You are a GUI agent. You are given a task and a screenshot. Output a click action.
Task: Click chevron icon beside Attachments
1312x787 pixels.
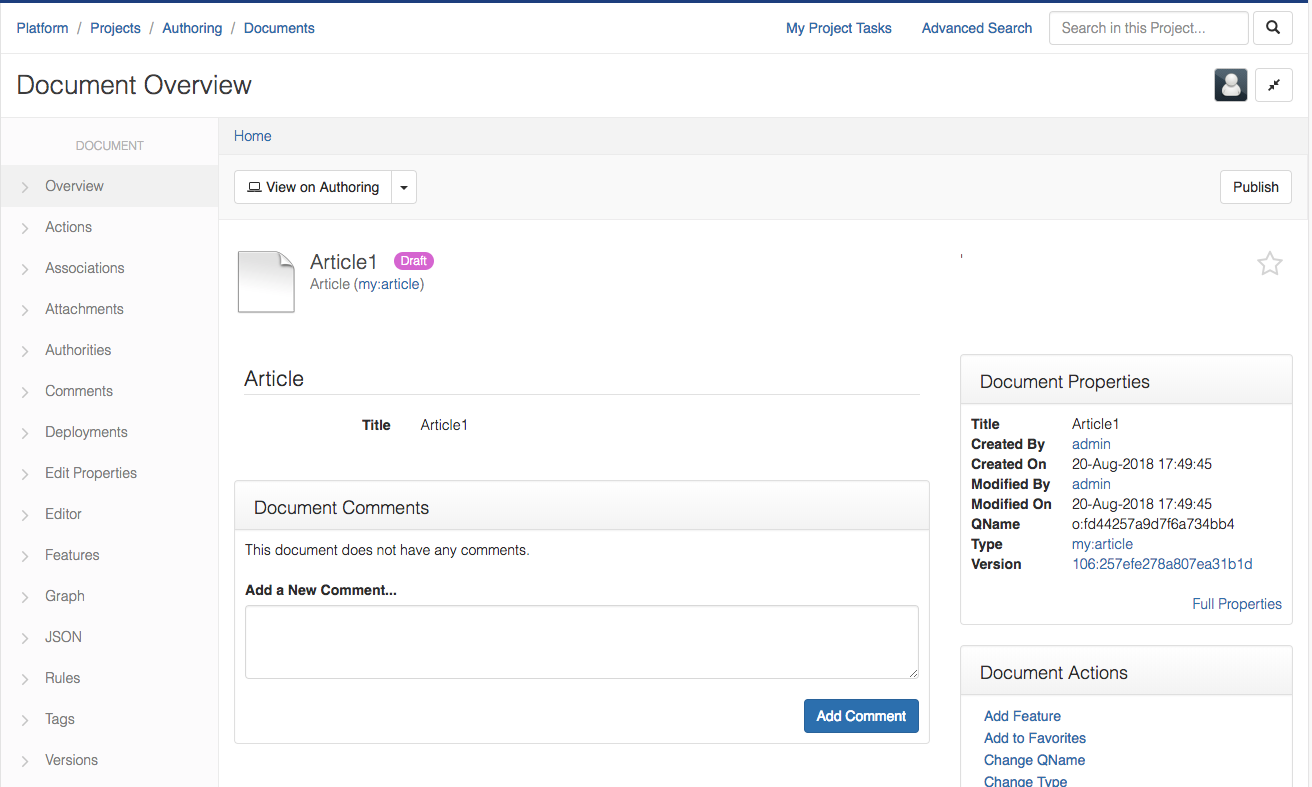[25, 310]
